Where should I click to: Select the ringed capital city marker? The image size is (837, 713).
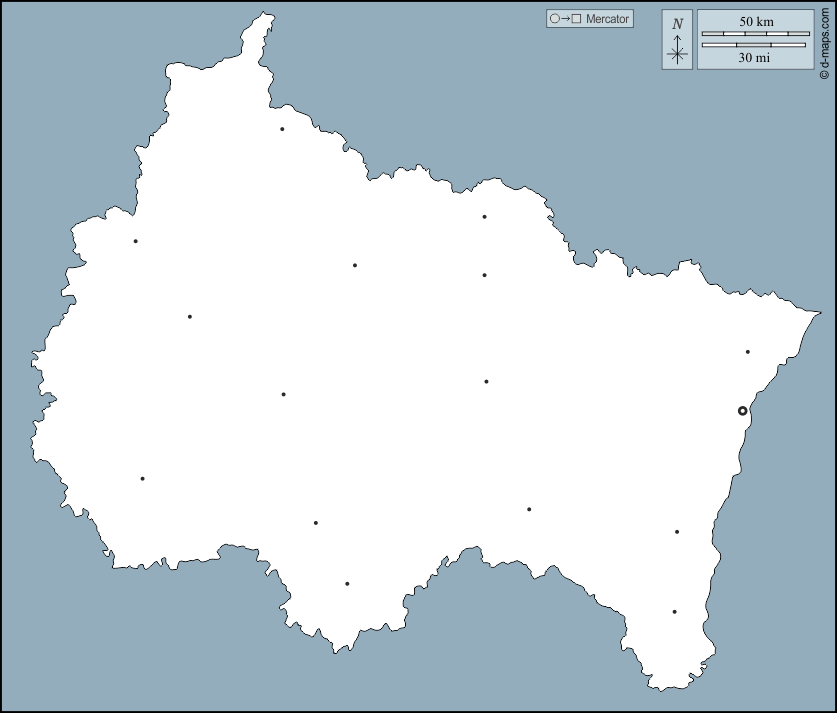coord(742,411)
